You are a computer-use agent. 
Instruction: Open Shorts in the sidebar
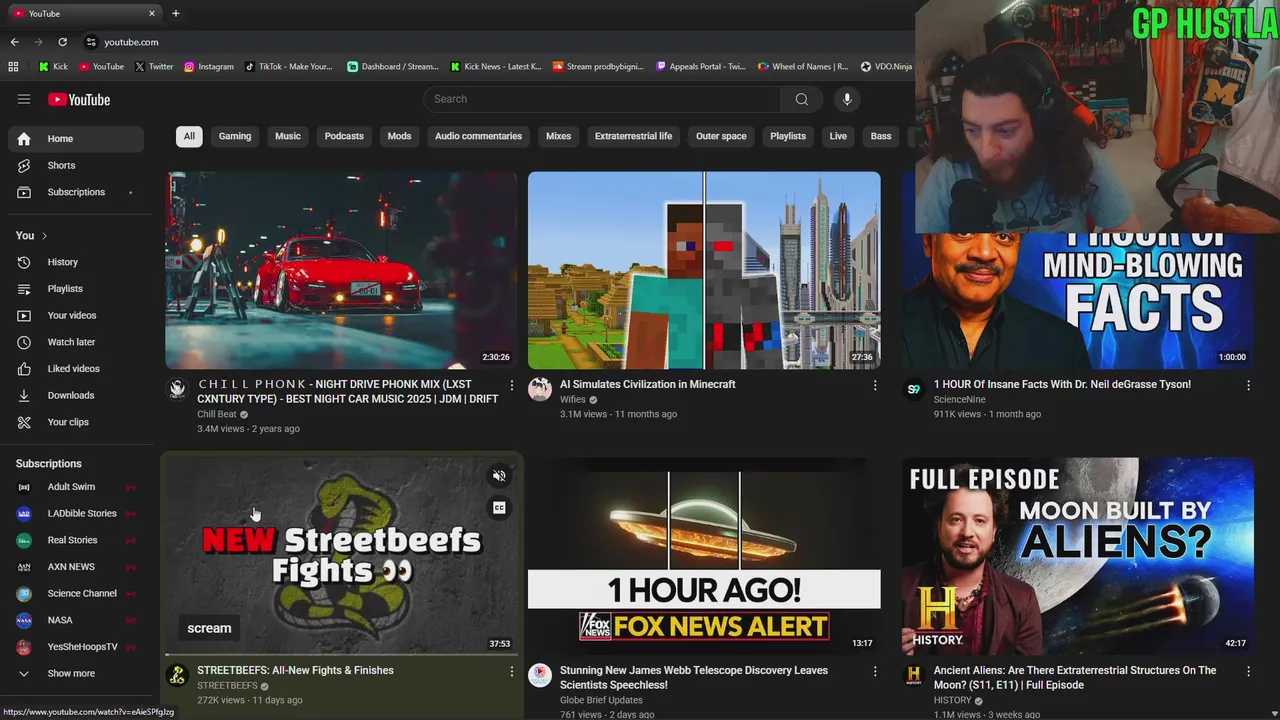76,165
